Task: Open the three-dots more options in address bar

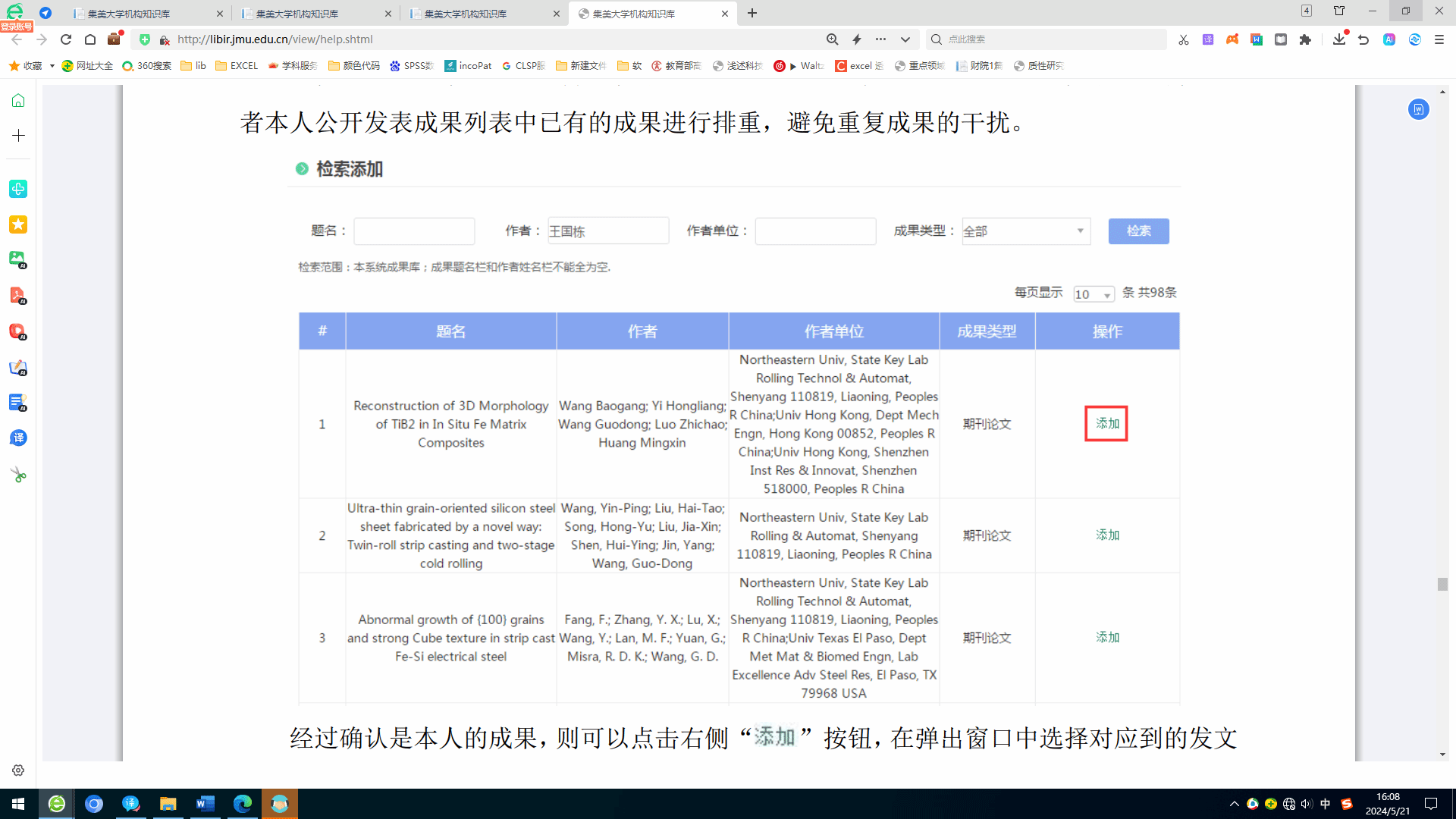Action: (880, 39)
